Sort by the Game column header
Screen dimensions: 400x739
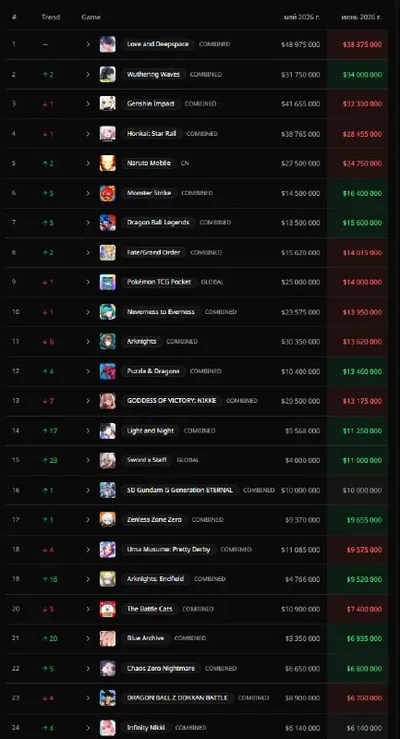coord(91,17)
